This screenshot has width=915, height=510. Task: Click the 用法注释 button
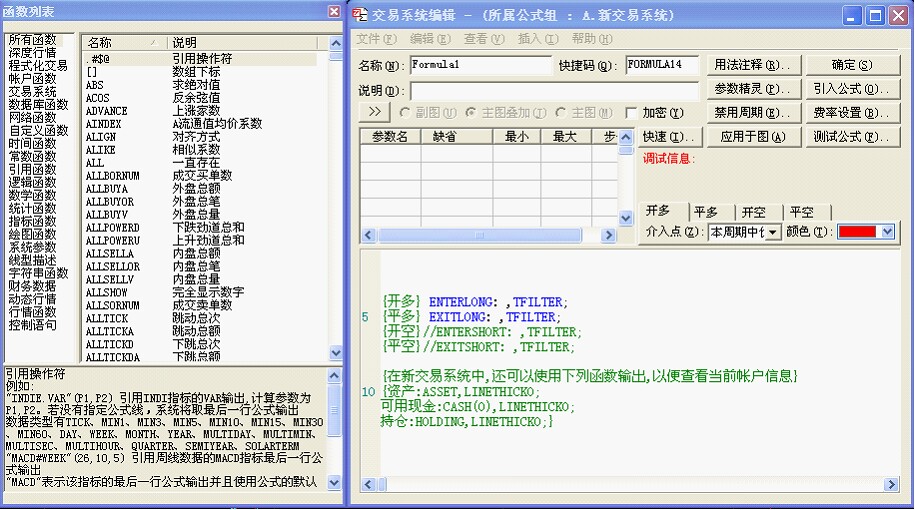(753, 65)
